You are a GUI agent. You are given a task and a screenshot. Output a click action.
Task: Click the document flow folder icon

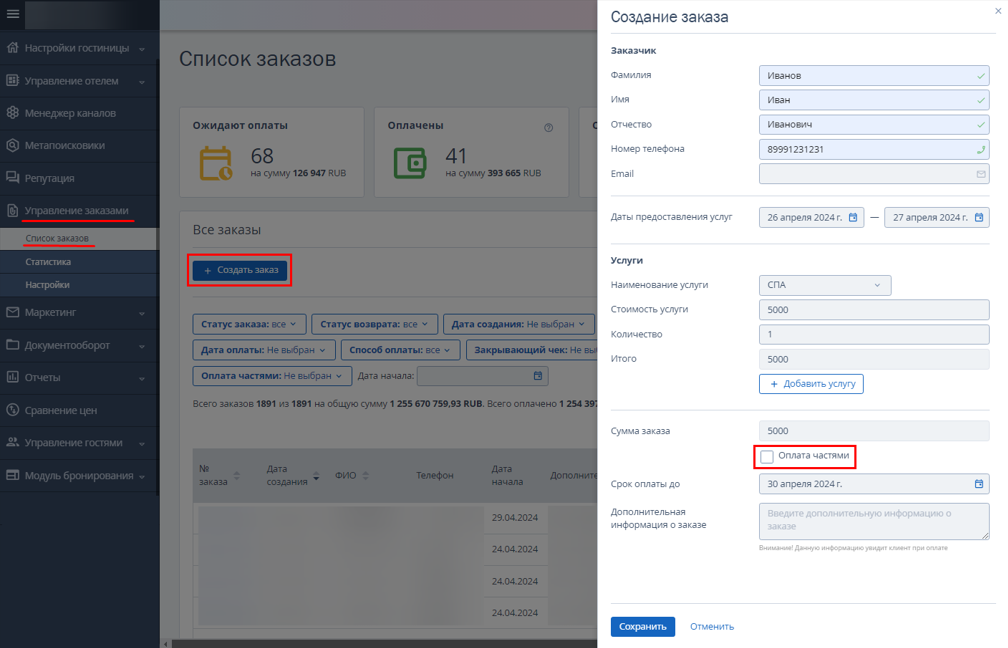click(12, 345)
